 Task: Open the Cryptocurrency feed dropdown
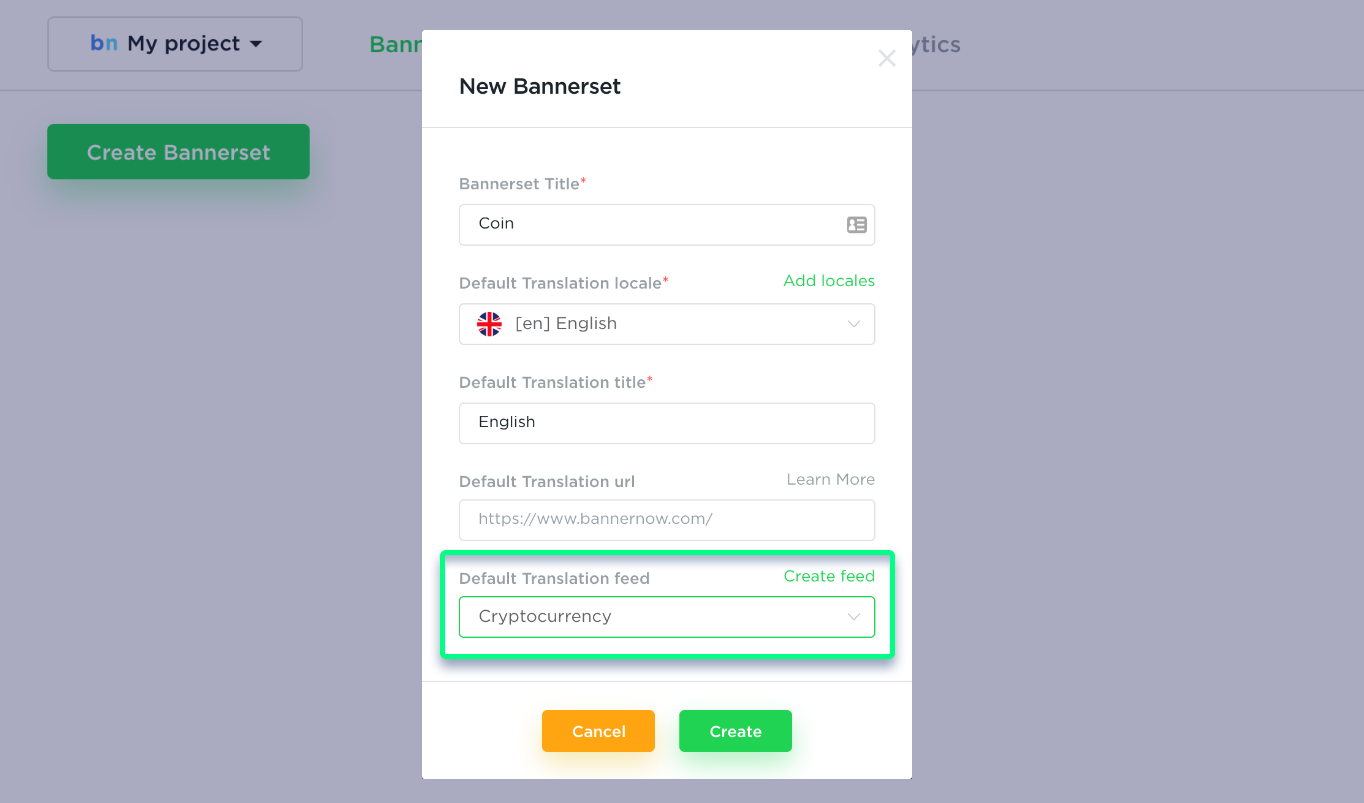pyautogui.click(x=667, y=617)
